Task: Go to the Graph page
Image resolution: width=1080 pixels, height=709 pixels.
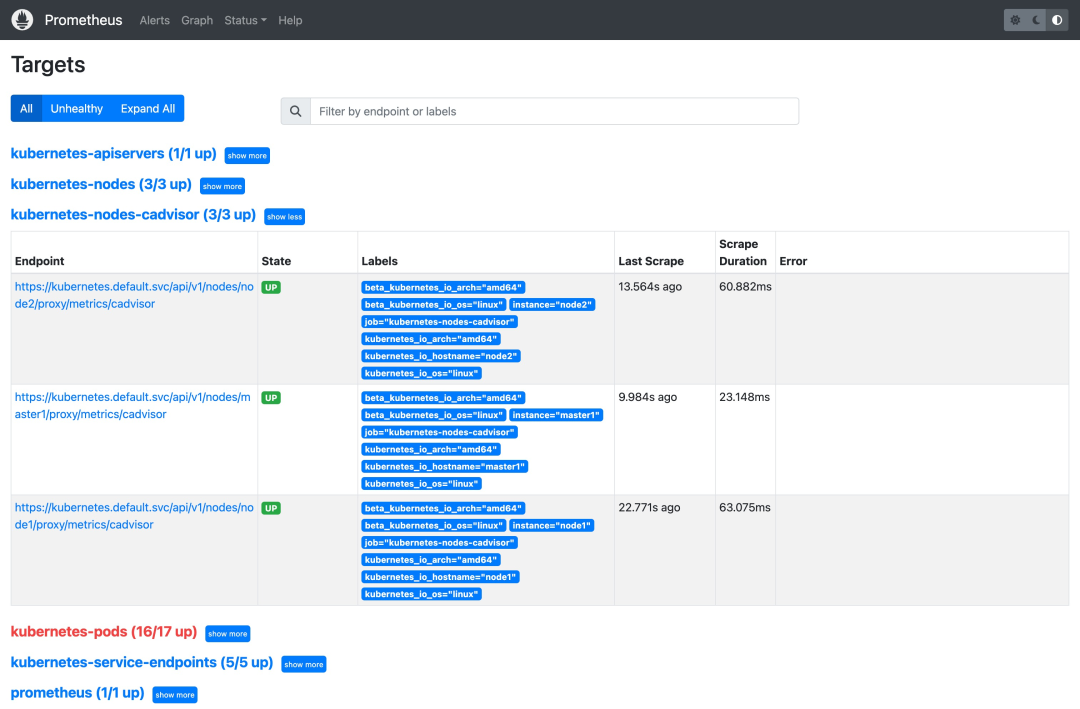Action: pyautogui.click(x=197, y=20)
